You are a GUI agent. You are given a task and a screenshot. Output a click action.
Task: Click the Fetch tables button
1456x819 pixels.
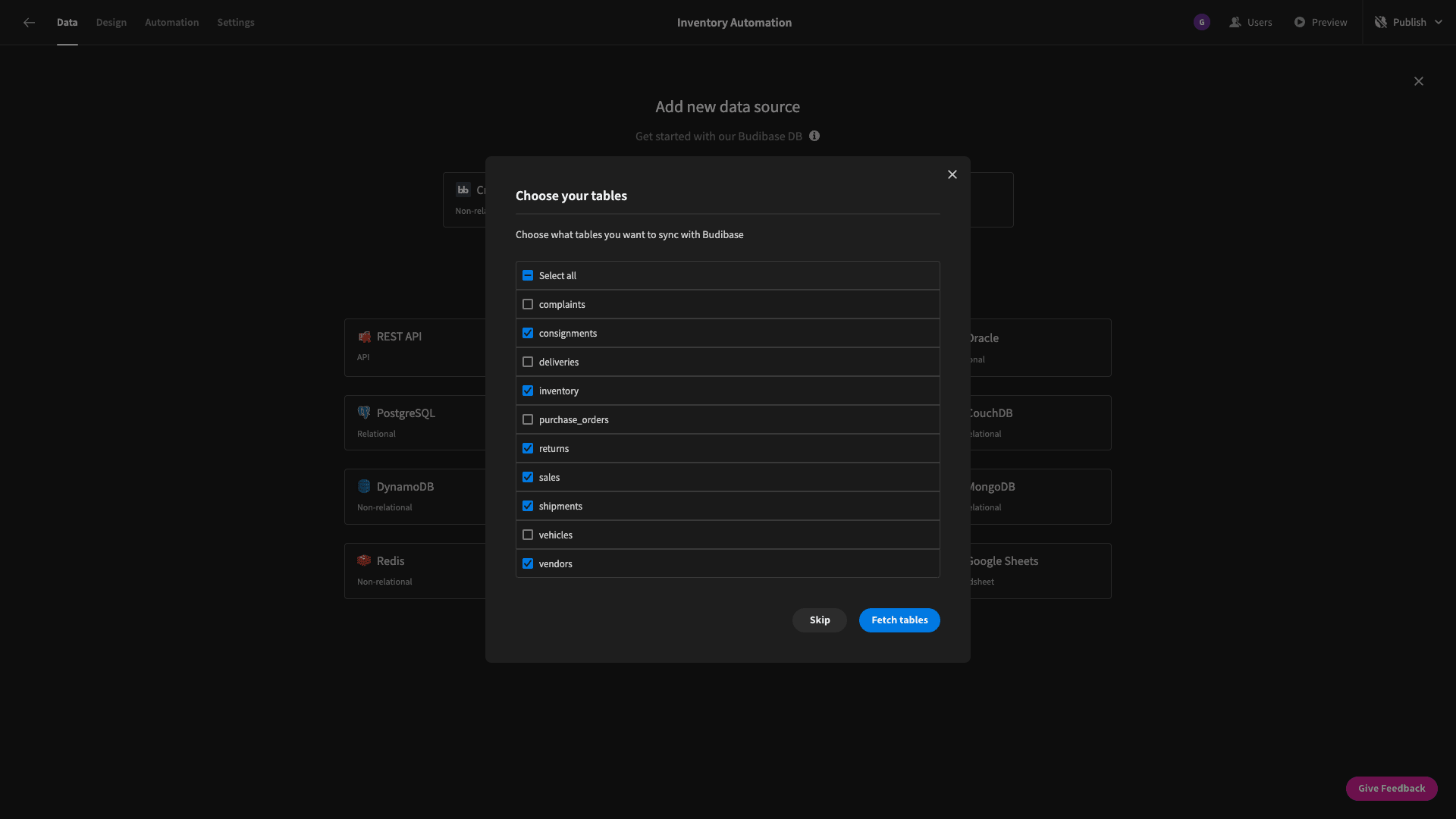tap(899, 620)
